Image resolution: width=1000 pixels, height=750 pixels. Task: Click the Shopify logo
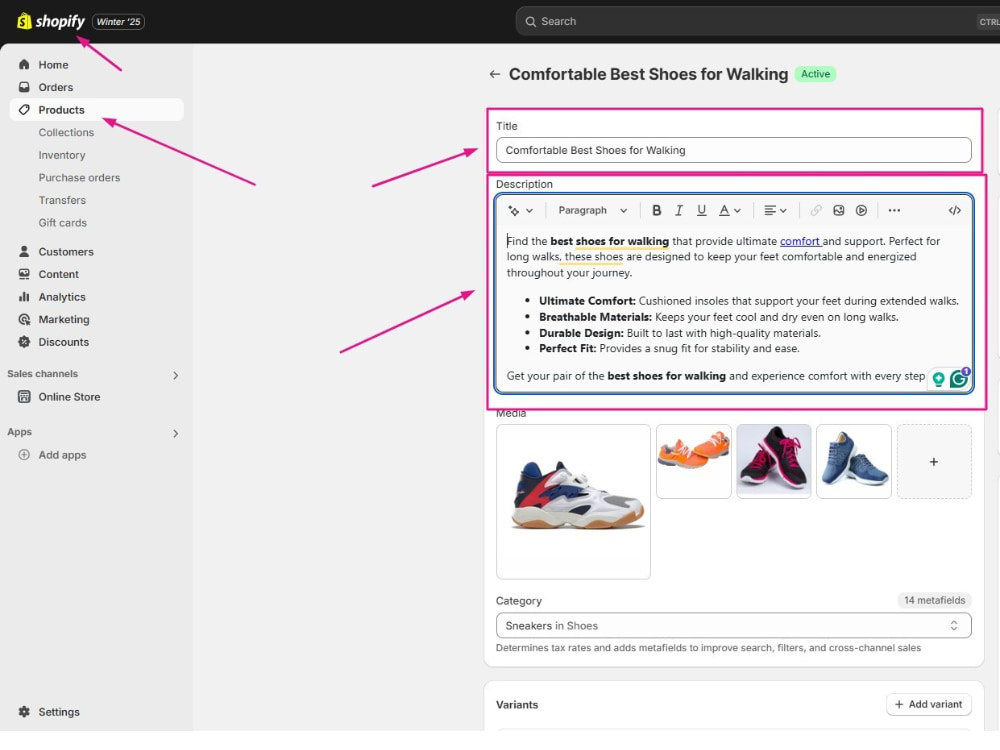[50, 21]
